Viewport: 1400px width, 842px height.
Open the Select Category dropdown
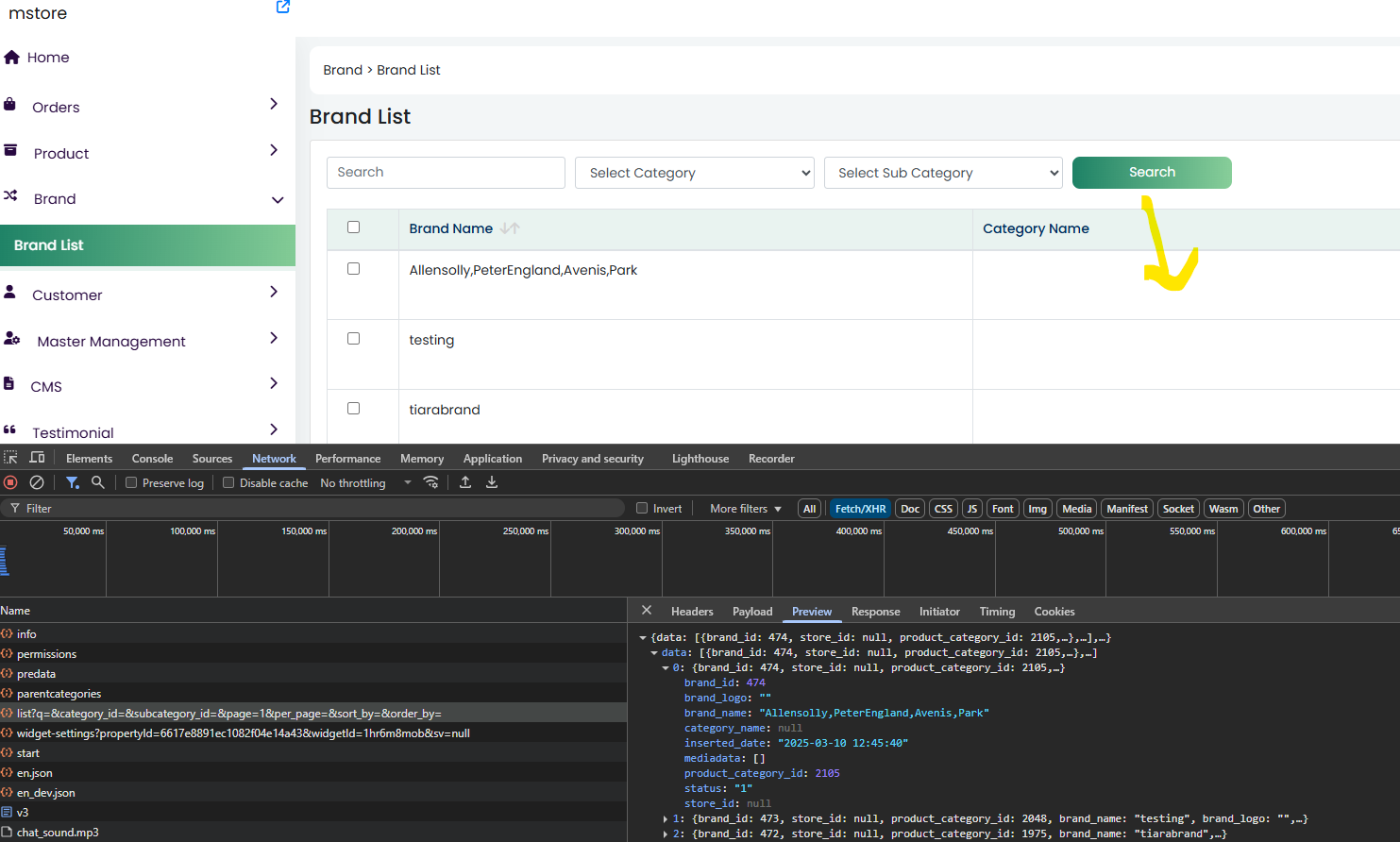(695, 173)
